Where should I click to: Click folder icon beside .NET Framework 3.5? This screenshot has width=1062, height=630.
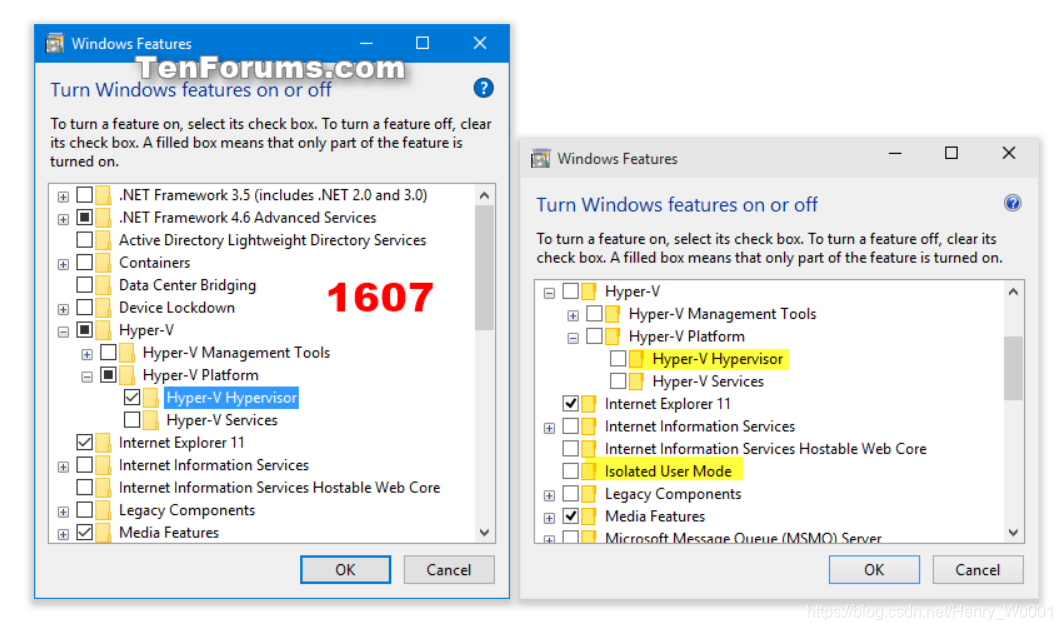tap(104, 195)
